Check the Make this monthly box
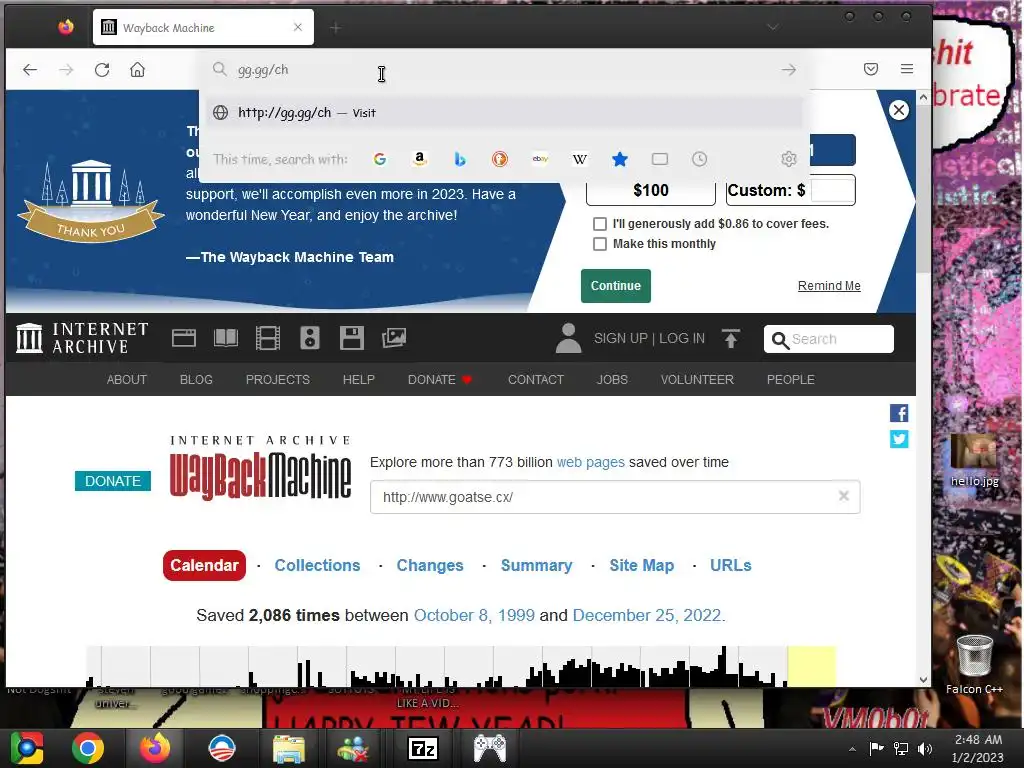 pos(600,244)
